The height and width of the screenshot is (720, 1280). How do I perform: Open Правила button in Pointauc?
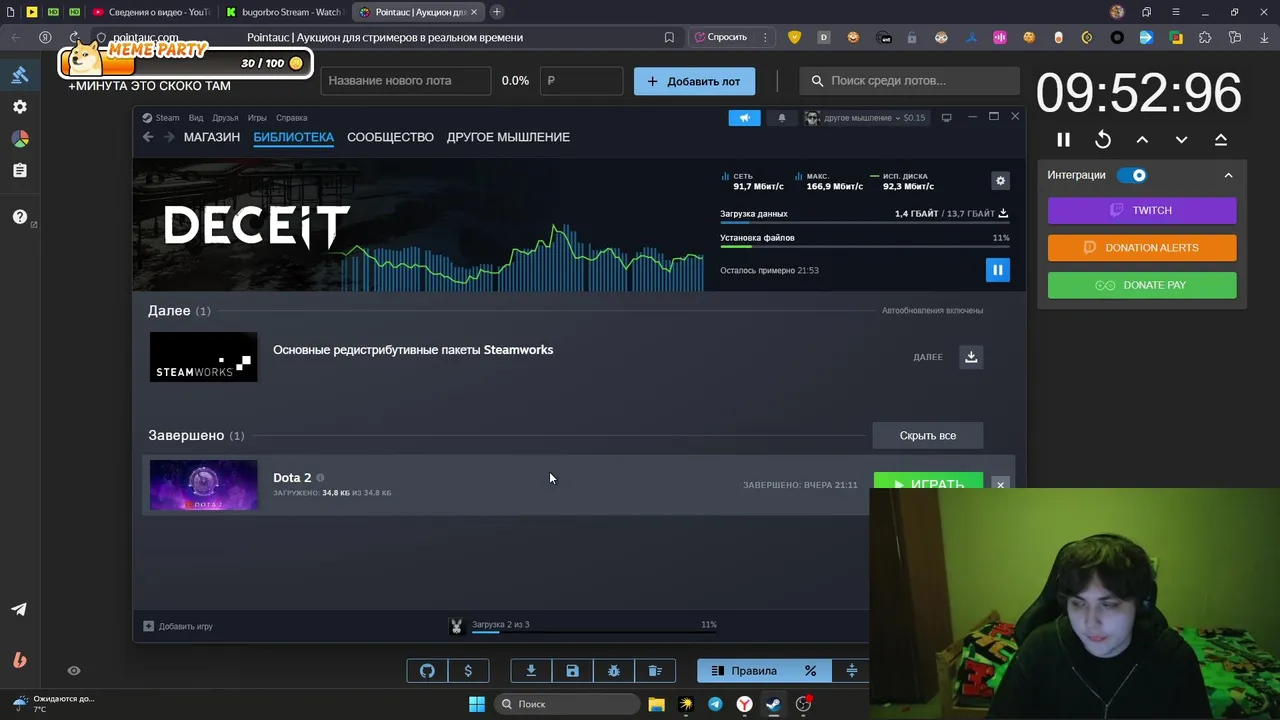[744, 671]
